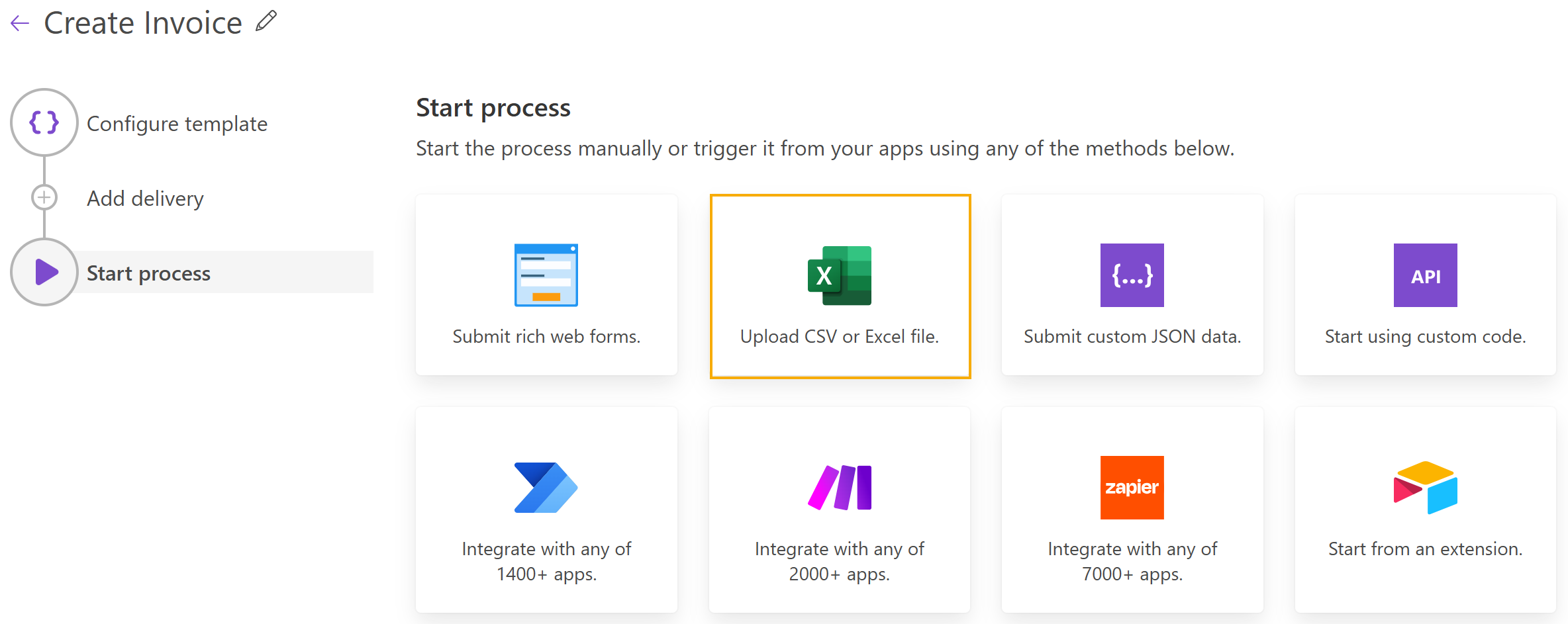Select the Make purple bars icon

tap(840, 488)
